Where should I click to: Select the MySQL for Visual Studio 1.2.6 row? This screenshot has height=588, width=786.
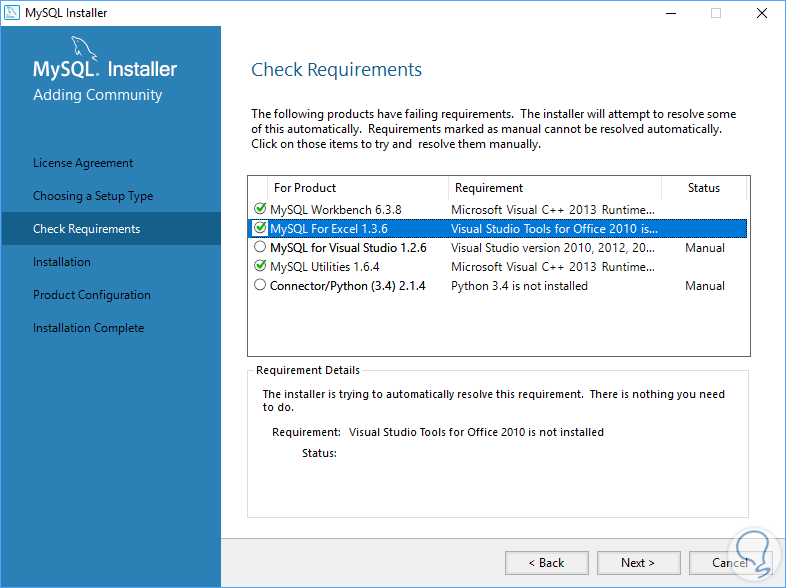pyautogui.click(x=497, y=248)
